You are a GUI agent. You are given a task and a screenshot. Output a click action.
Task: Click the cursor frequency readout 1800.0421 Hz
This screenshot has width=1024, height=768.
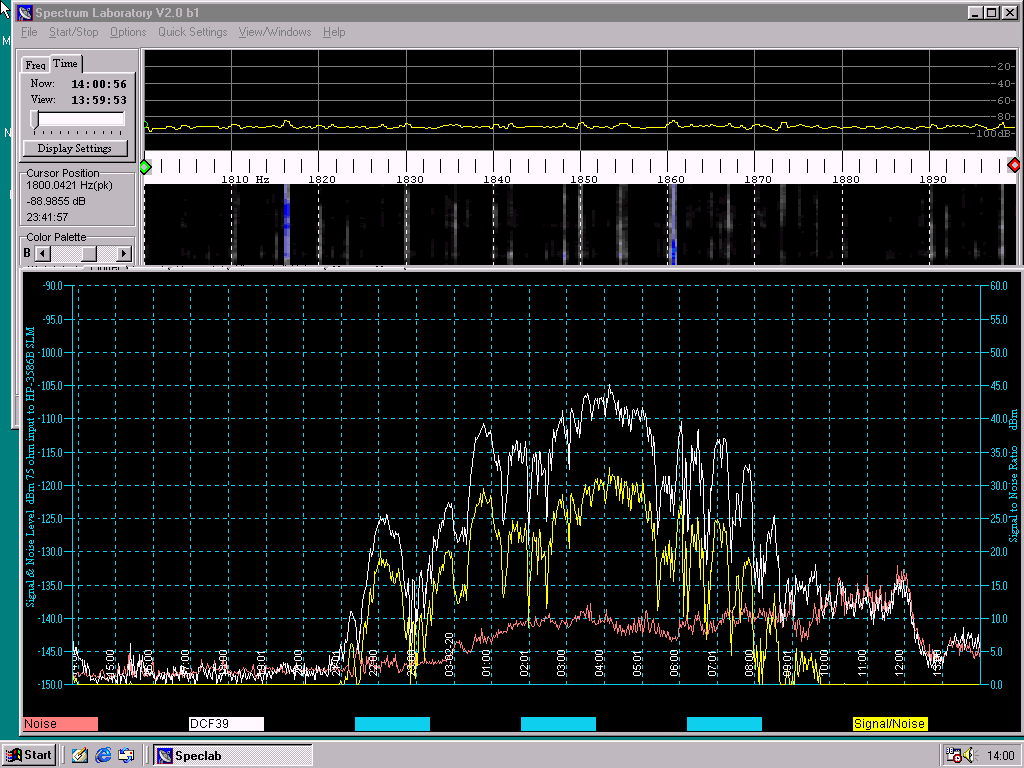point(69,185)
